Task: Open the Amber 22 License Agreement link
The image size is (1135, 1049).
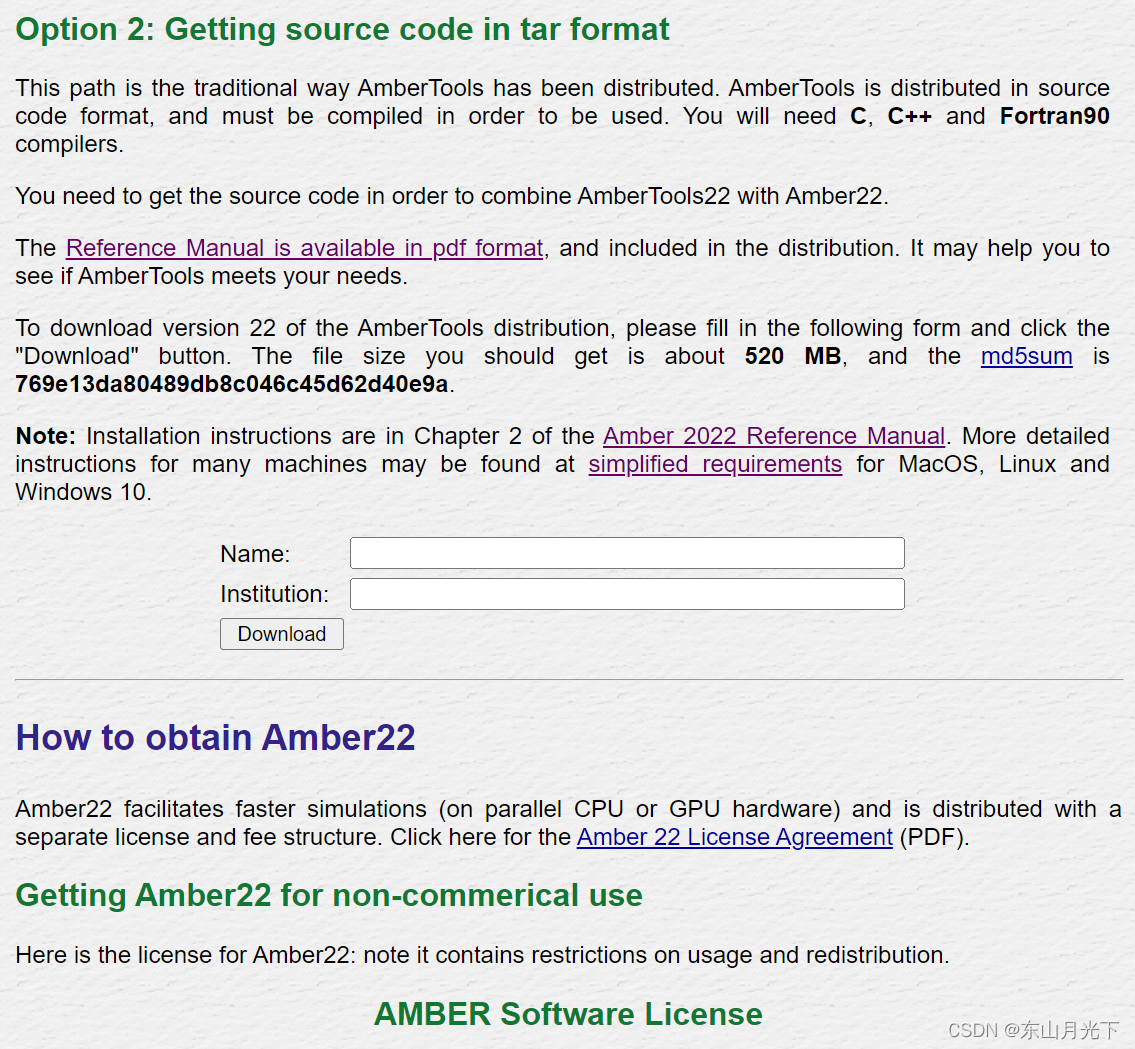Action: 735,837
